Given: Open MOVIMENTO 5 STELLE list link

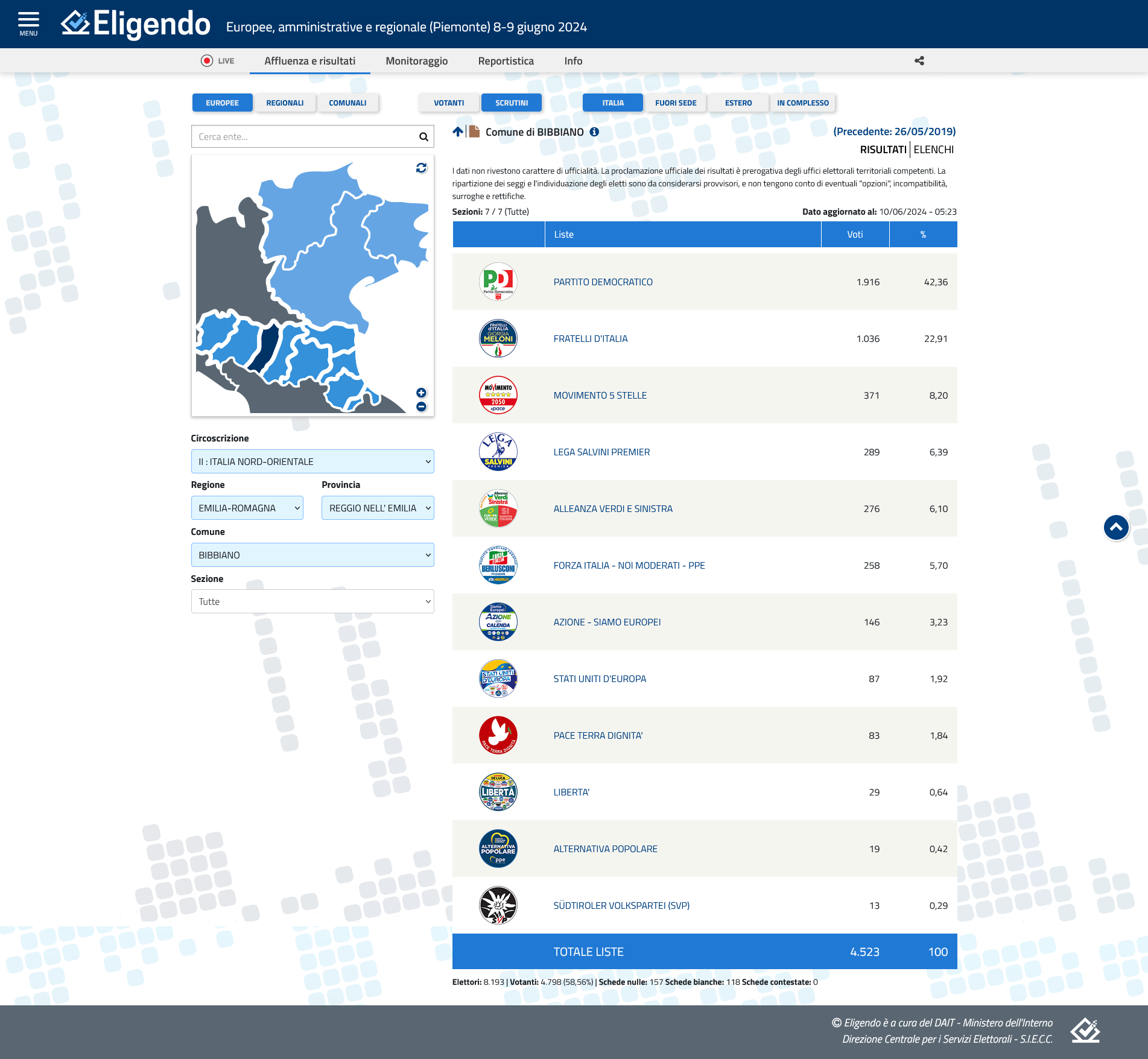Looking at the screenshot, I should [x=600, y=395].
